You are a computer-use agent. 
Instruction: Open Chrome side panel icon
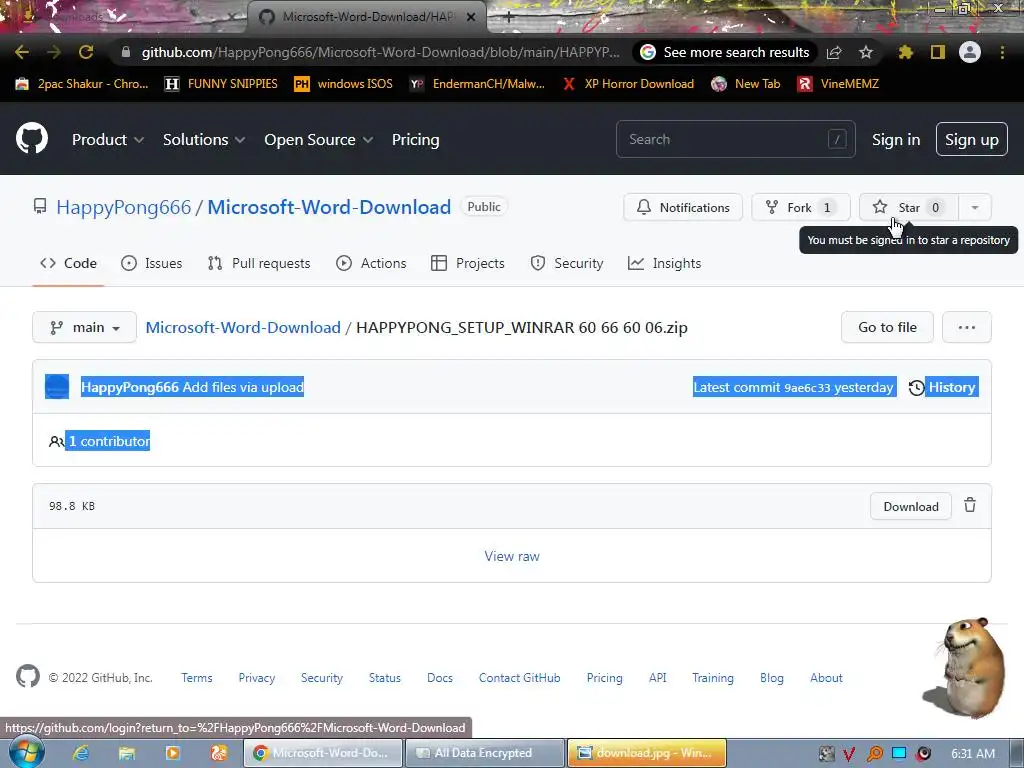pos(938,52)
